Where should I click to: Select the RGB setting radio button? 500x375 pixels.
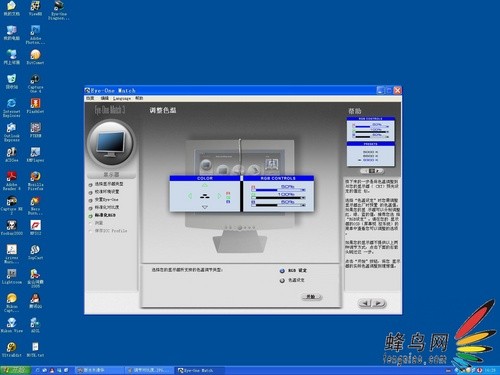coord(282,271)
